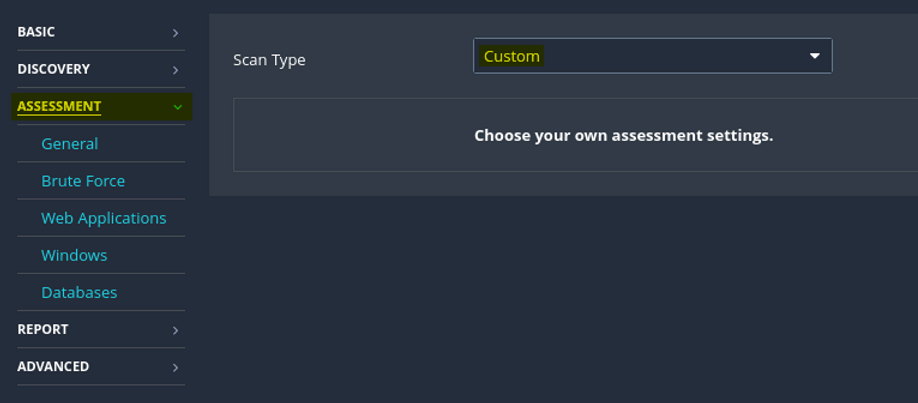Viewport: 918px width, 403px height.
Task: Open the REPORT settings section
Action: (42, 329)
